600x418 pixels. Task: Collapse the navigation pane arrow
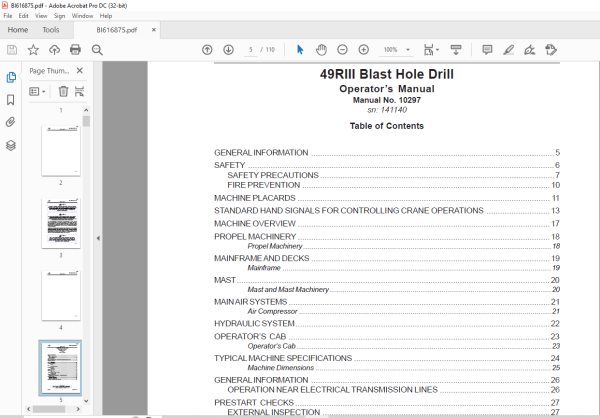point(98,238)
